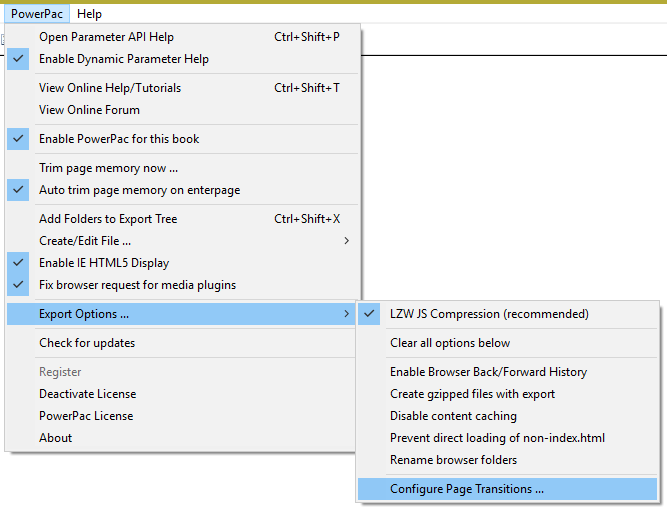Open View Online Forum
This screenshot has width=667, height=509.
pyautogui.click(x=182, y=110)
